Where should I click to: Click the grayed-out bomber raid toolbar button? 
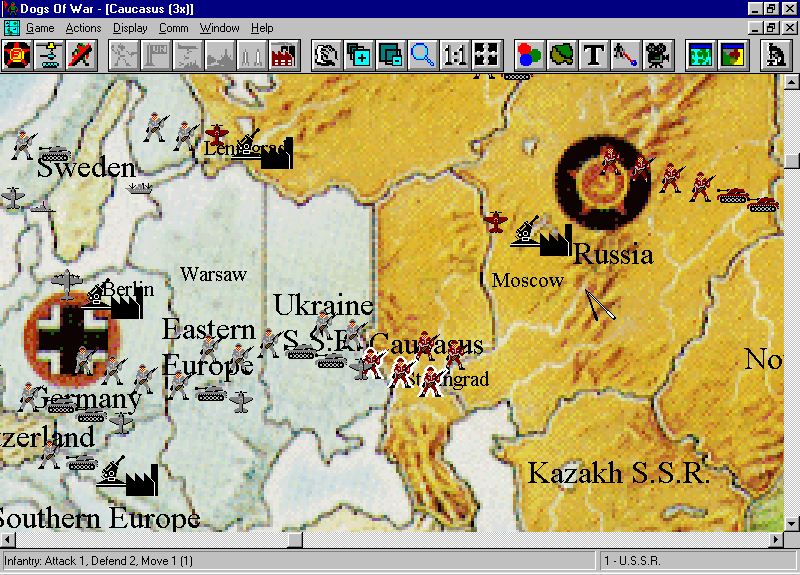(188, 55)
